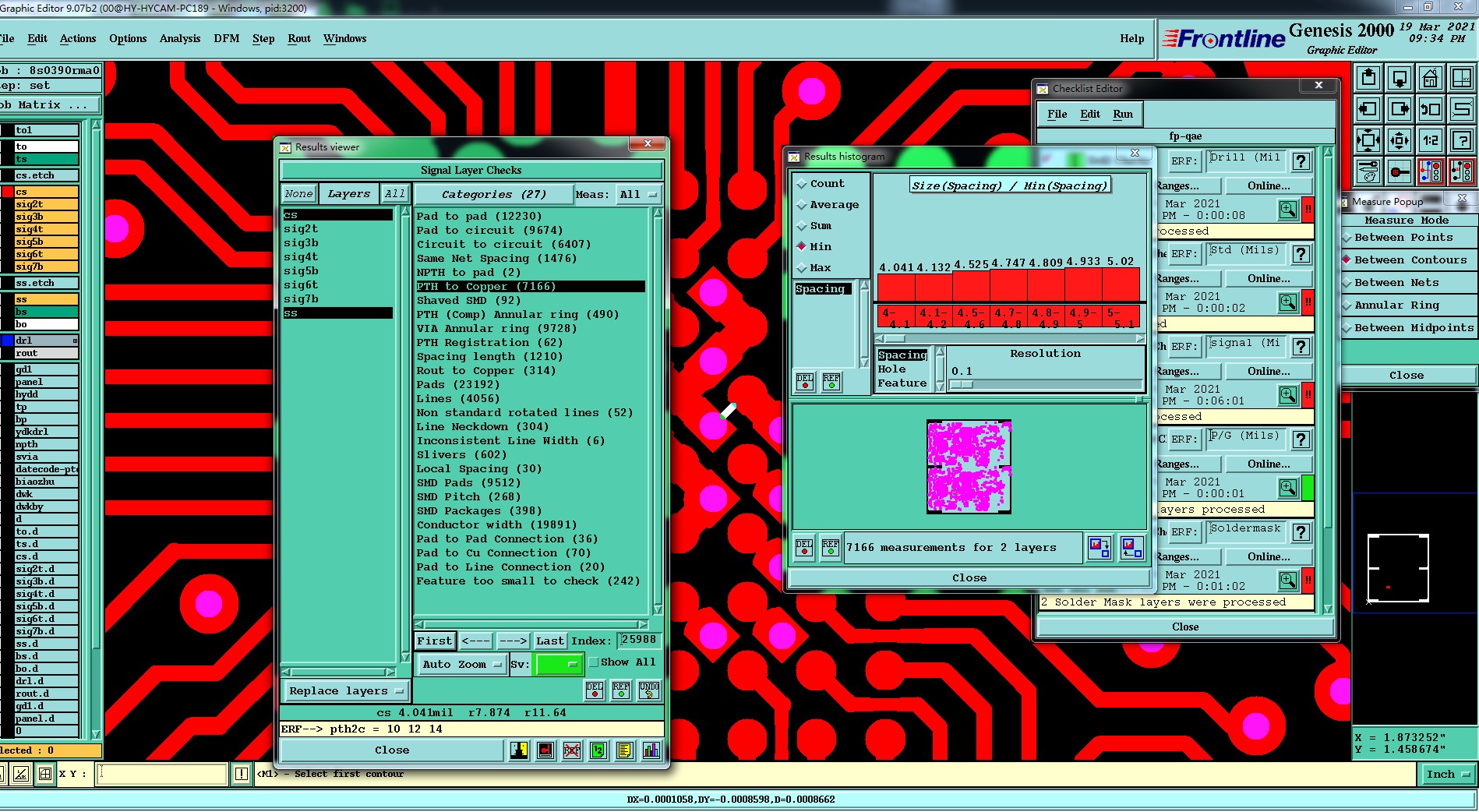Screen dimensions: 1479x812
Task: Click magnifier icon beside Drill checklist date
Action: pos(1288,209)
